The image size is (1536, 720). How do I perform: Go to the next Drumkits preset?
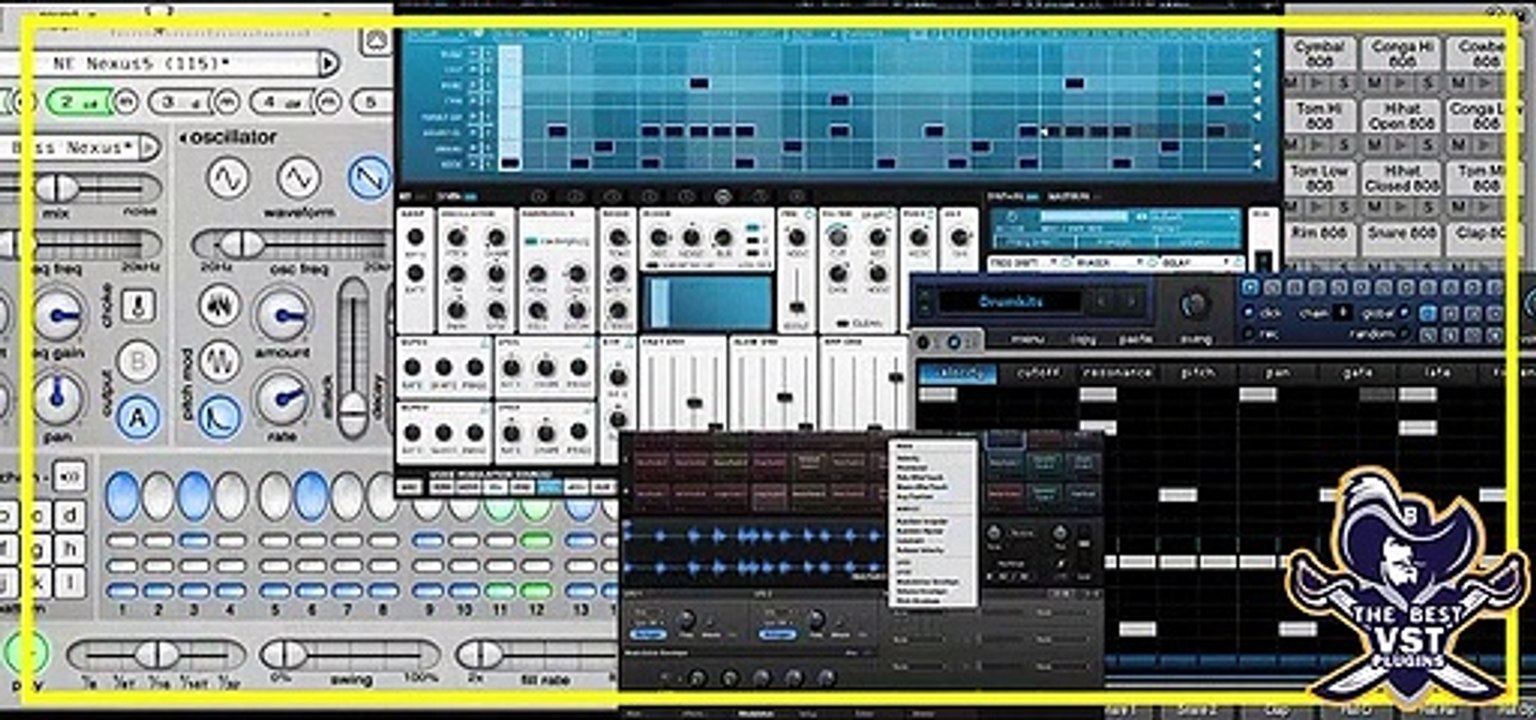point(1131,300)
